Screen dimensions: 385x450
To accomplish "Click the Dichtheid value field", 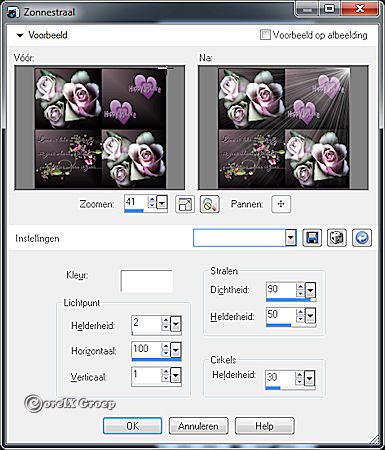I will (281, 290).
